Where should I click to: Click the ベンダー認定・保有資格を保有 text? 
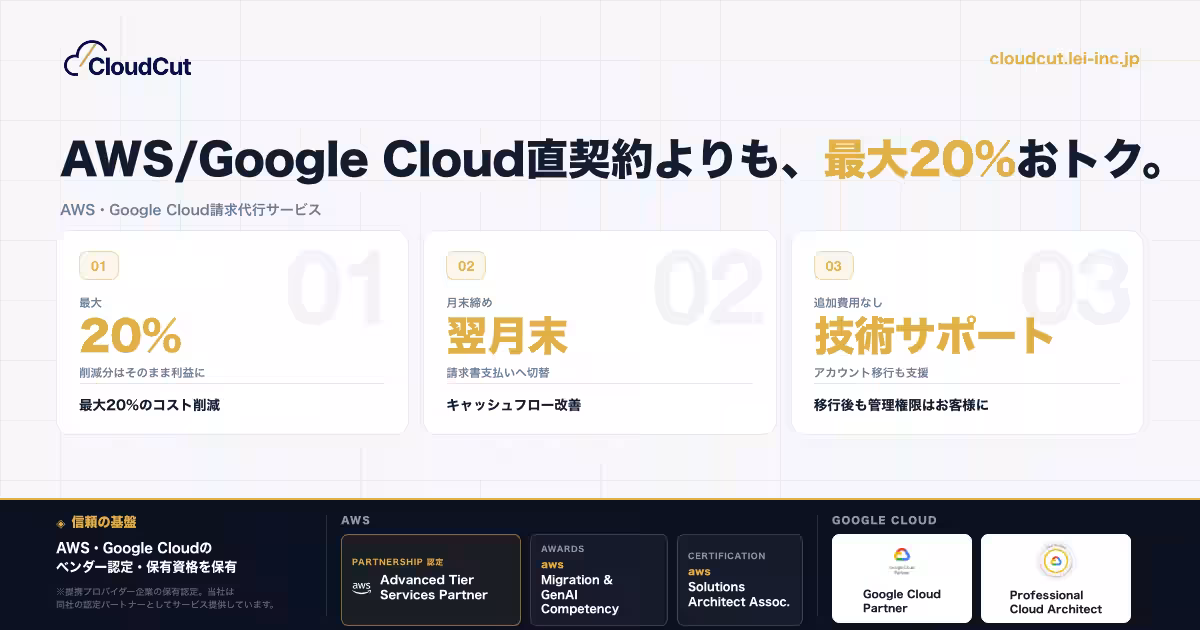pos(147,568)
